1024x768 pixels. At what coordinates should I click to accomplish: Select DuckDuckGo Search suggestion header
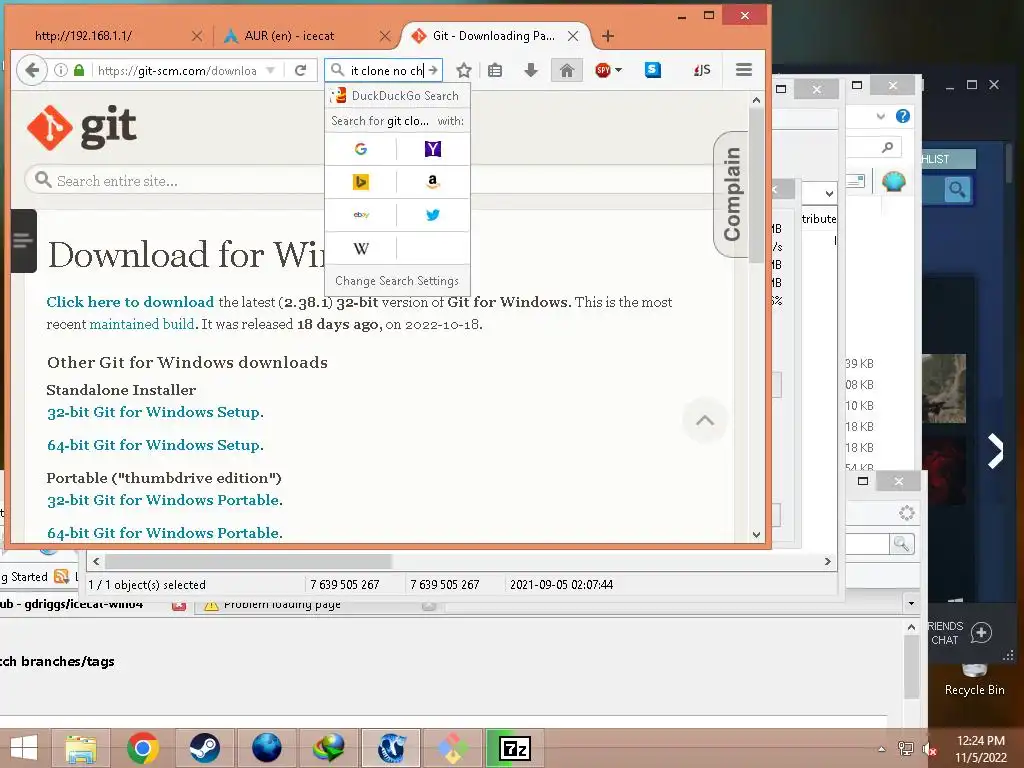(397, 95)
